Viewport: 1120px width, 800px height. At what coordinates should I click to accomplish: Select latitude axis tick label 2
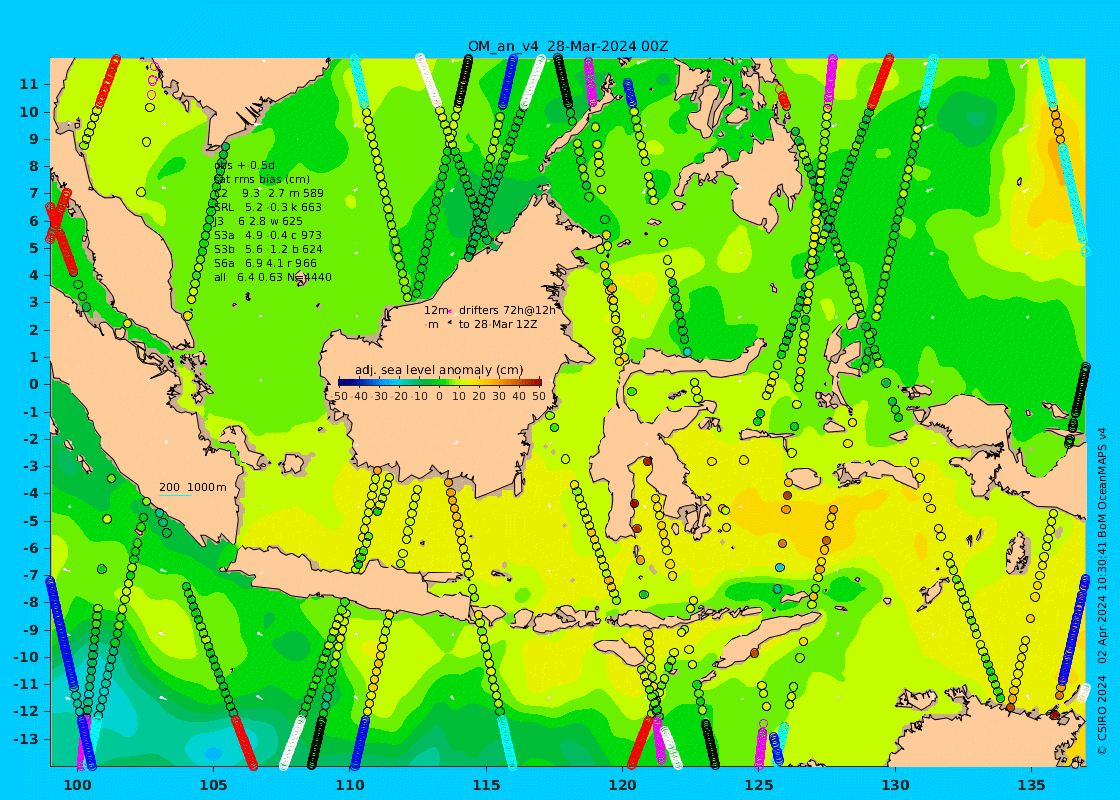click(x=34, y=329)
